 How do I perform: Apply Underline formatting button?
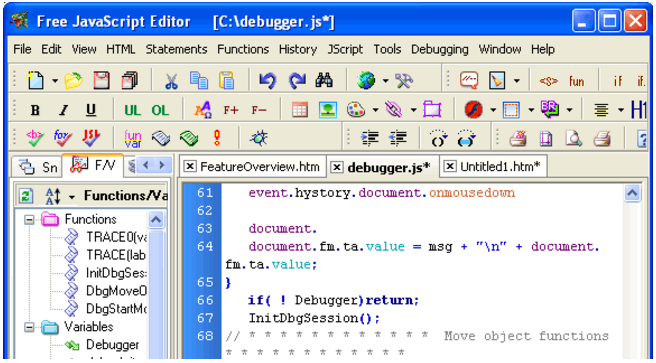[91, 110]
